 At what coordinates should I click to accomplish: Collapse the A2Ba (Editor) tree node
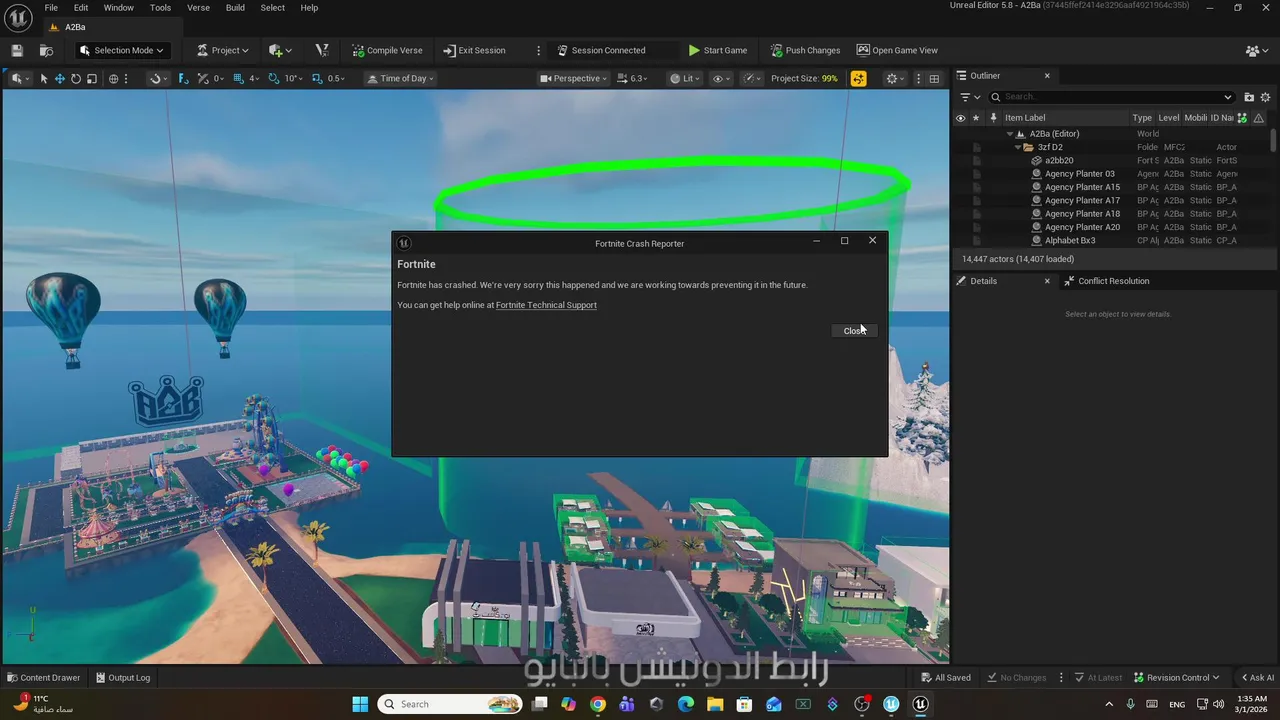click(1010, 134)
